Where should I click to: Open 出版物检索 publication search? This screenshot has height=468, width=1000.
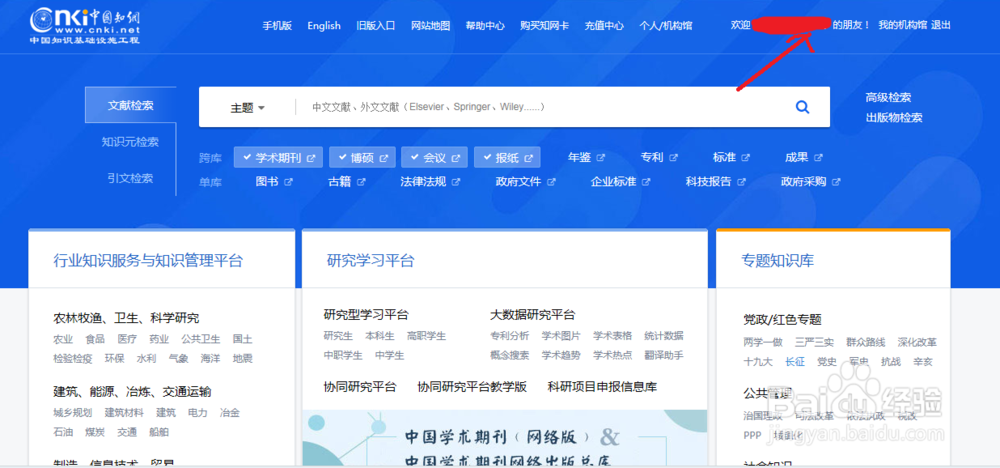(x=893, y=117)
